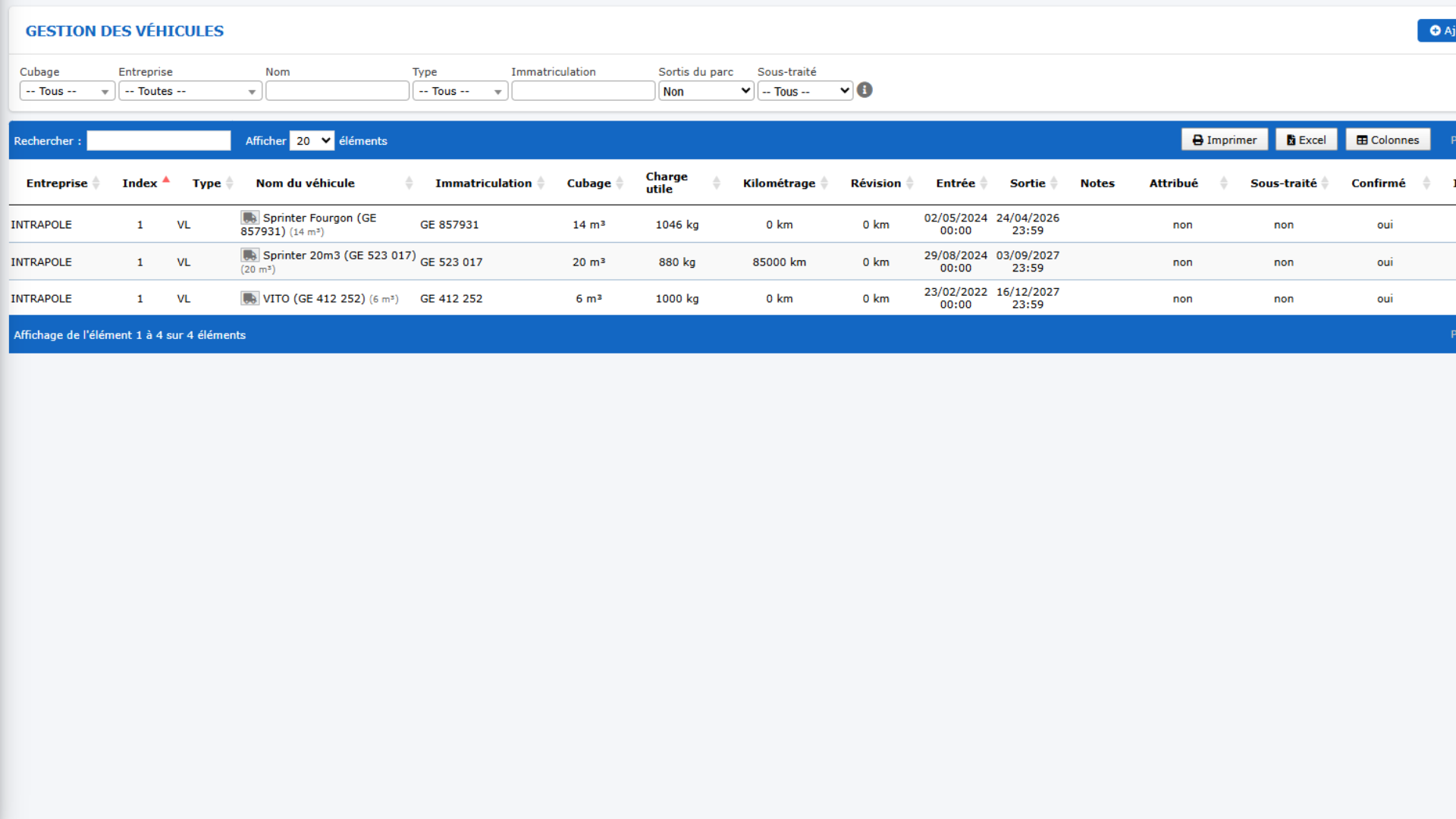Screen dimensions: 1456x819
Task: Sort by the Index column arrow
Action: click(166, 180)
